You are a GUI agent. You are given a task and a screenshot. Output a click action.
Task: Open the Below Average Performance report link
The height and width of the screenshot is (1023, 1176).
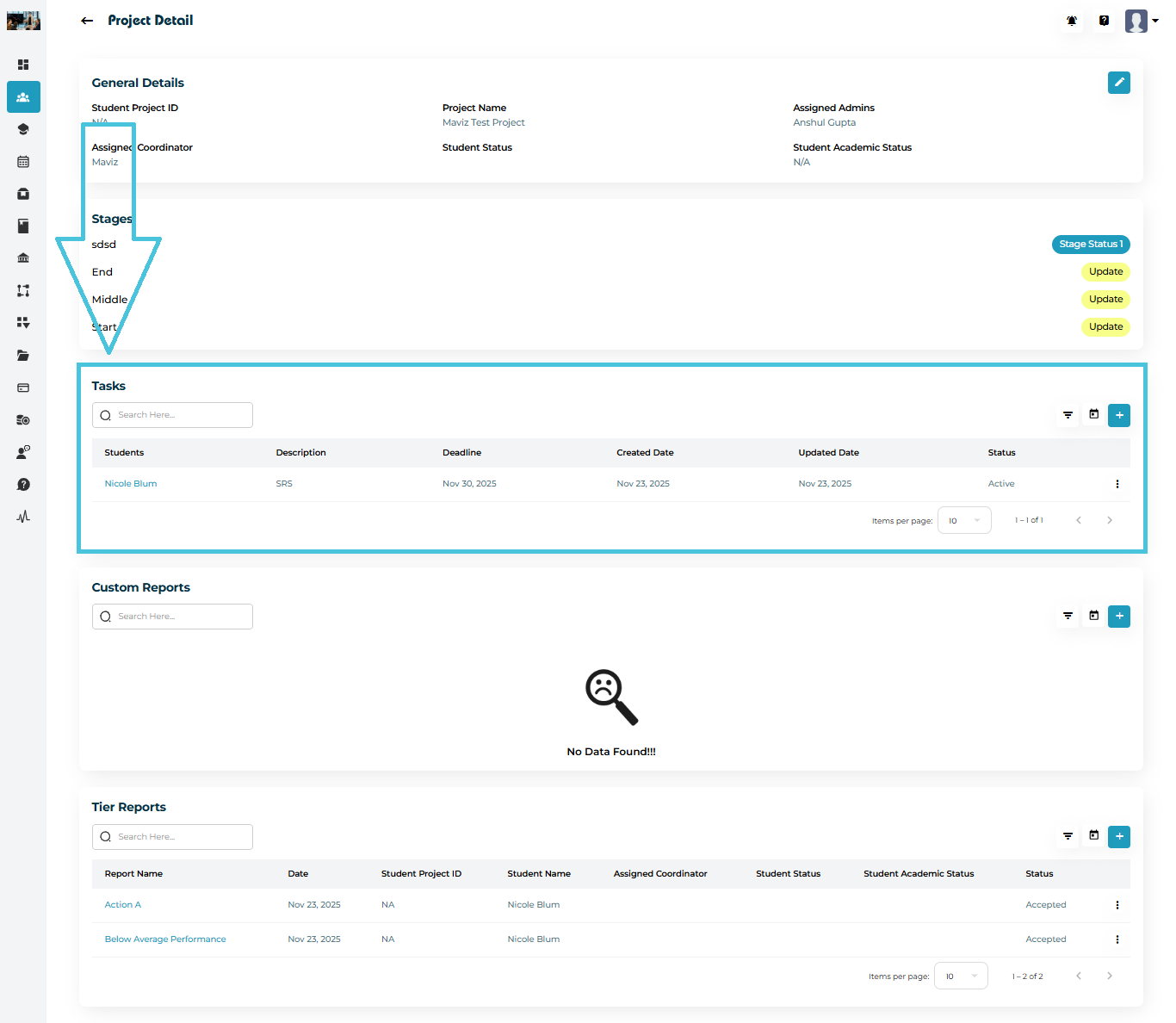click(x=165, y=939)
